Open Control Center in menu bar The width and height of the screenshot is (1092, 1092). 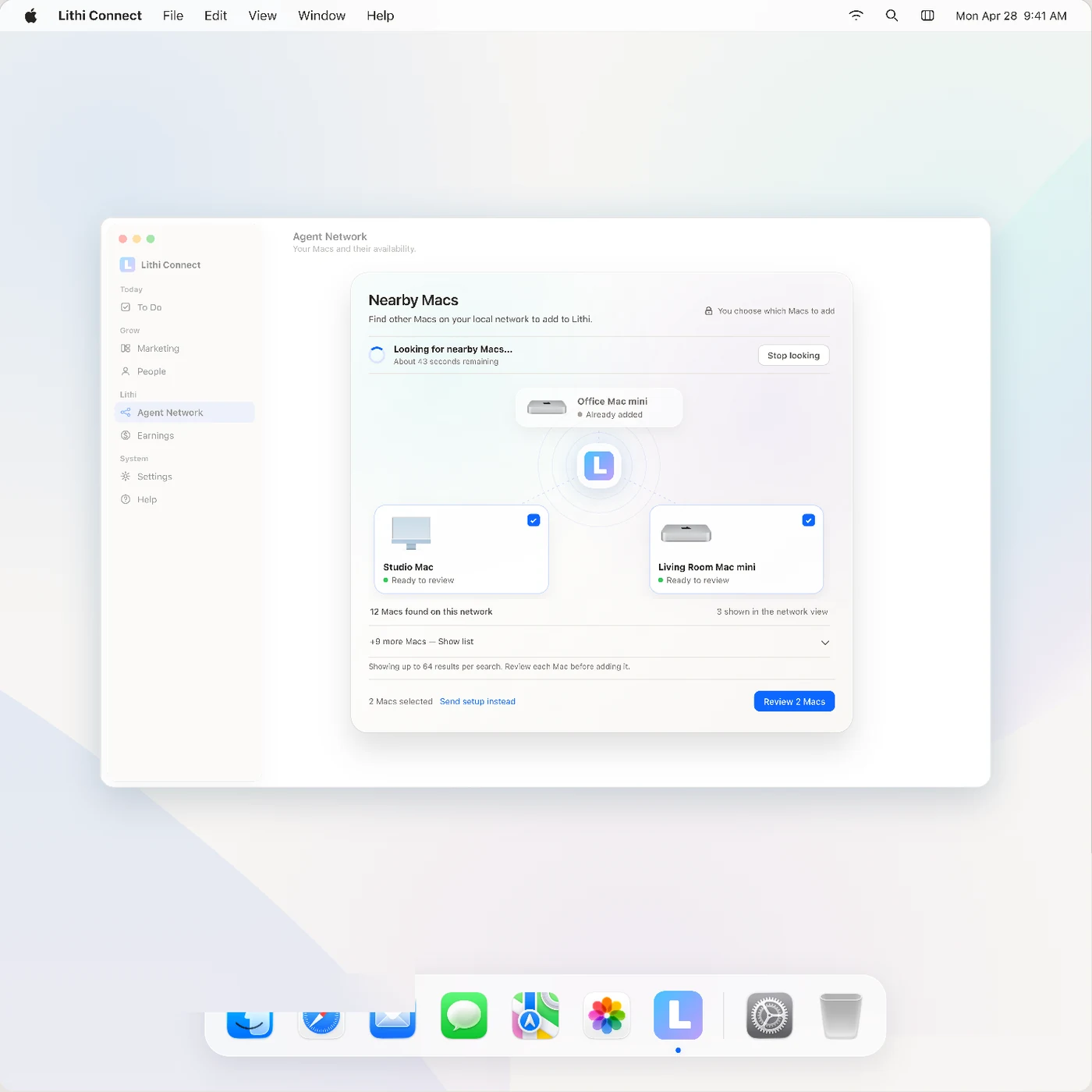927,16
